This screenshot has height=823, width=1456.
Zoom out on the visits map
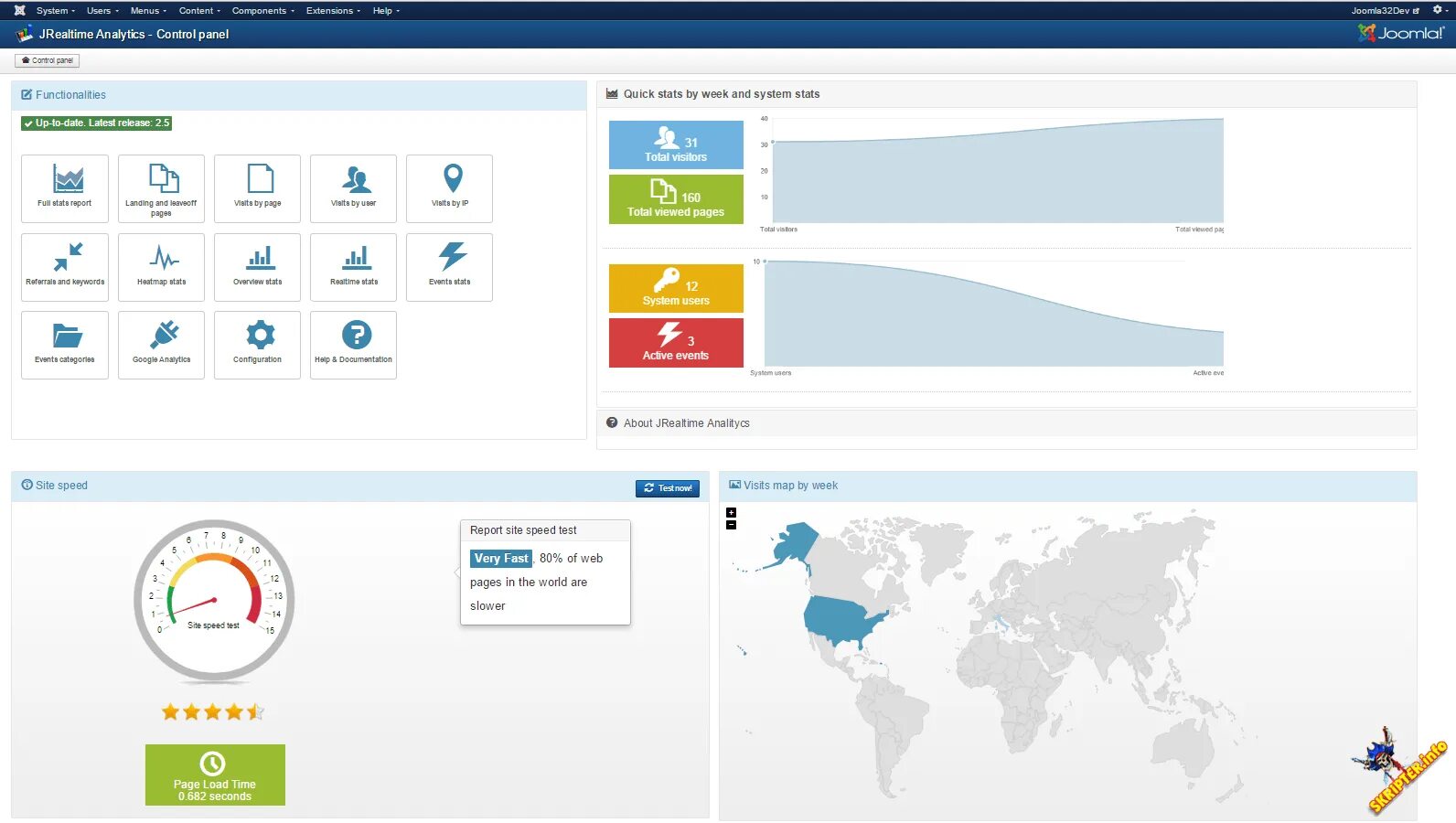[x=731, y=525]
